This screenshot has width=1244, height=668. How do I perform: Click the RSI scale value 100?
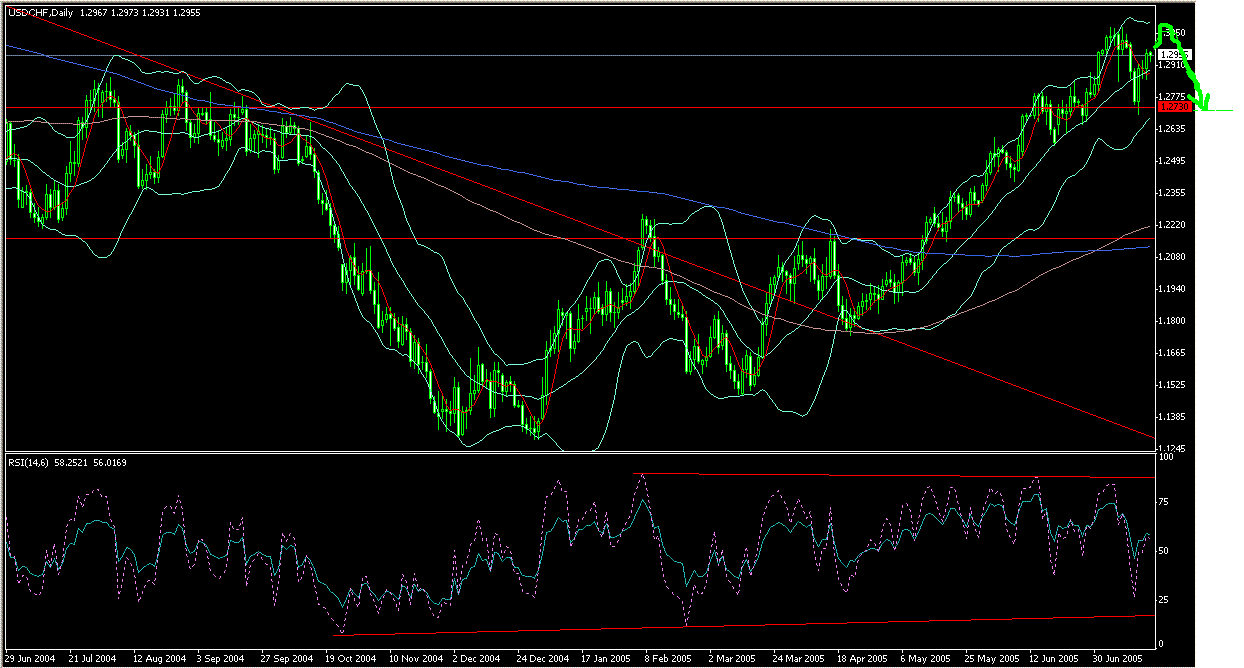[1165, 458]
